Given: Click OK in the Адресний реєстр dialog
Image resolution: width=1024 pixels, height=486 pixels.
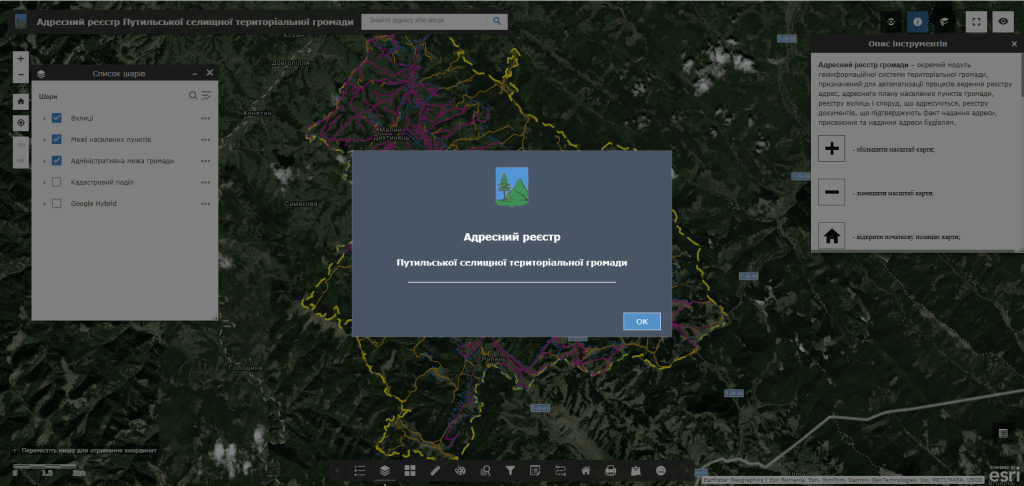Looking at the screenshot, I should click(x=641, y=321).
